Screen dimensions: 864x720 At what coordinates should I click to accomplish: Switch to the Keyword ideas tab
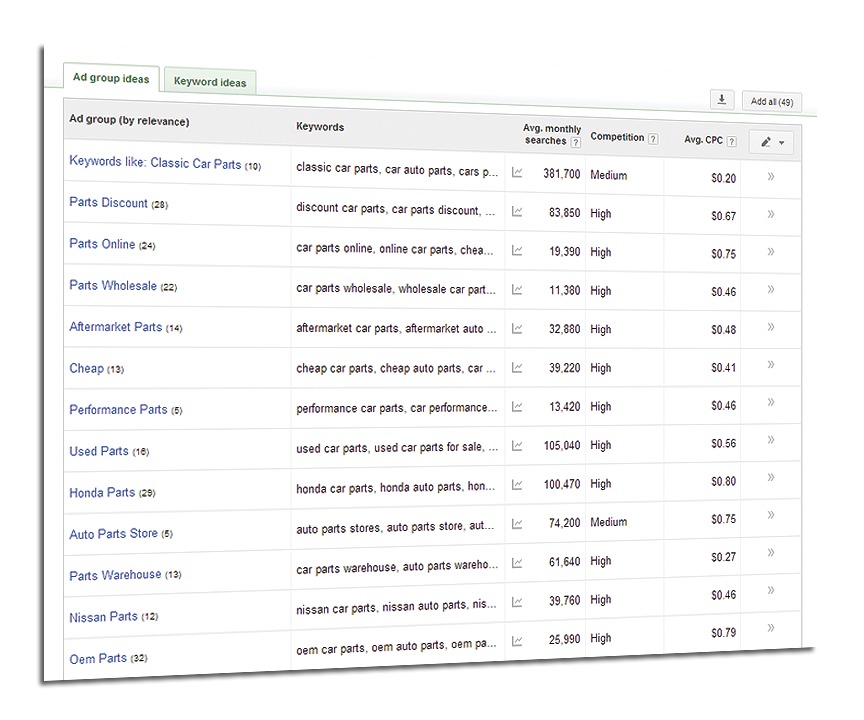click(209, 81)
